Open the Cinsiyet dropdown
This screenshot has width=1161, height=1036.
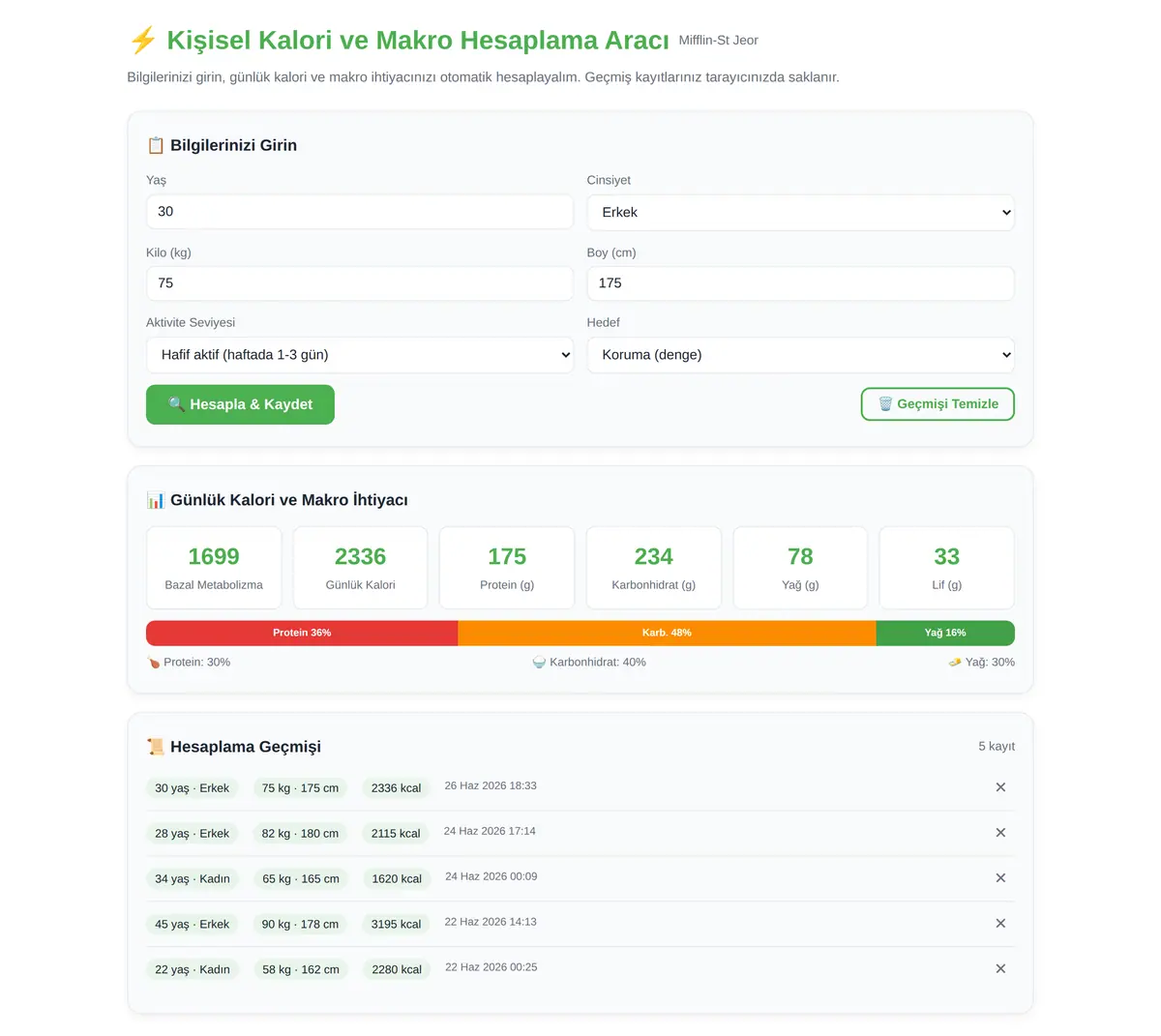pyautogui.click(x=801, y=213)
